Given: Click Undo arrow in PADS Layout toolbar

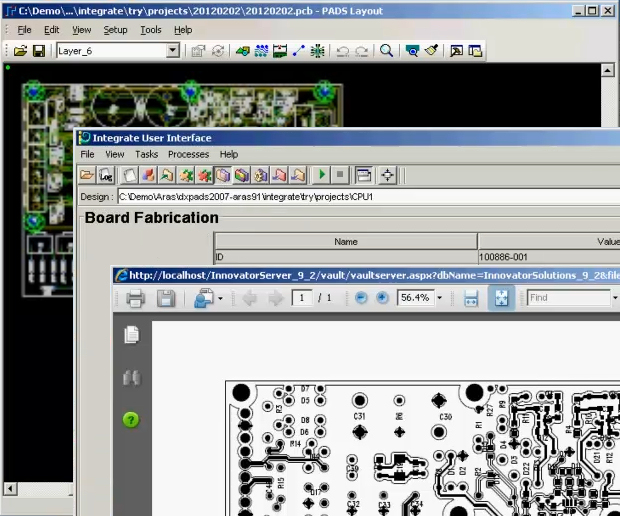Looking at the screenshot, I should pos(342,51).
